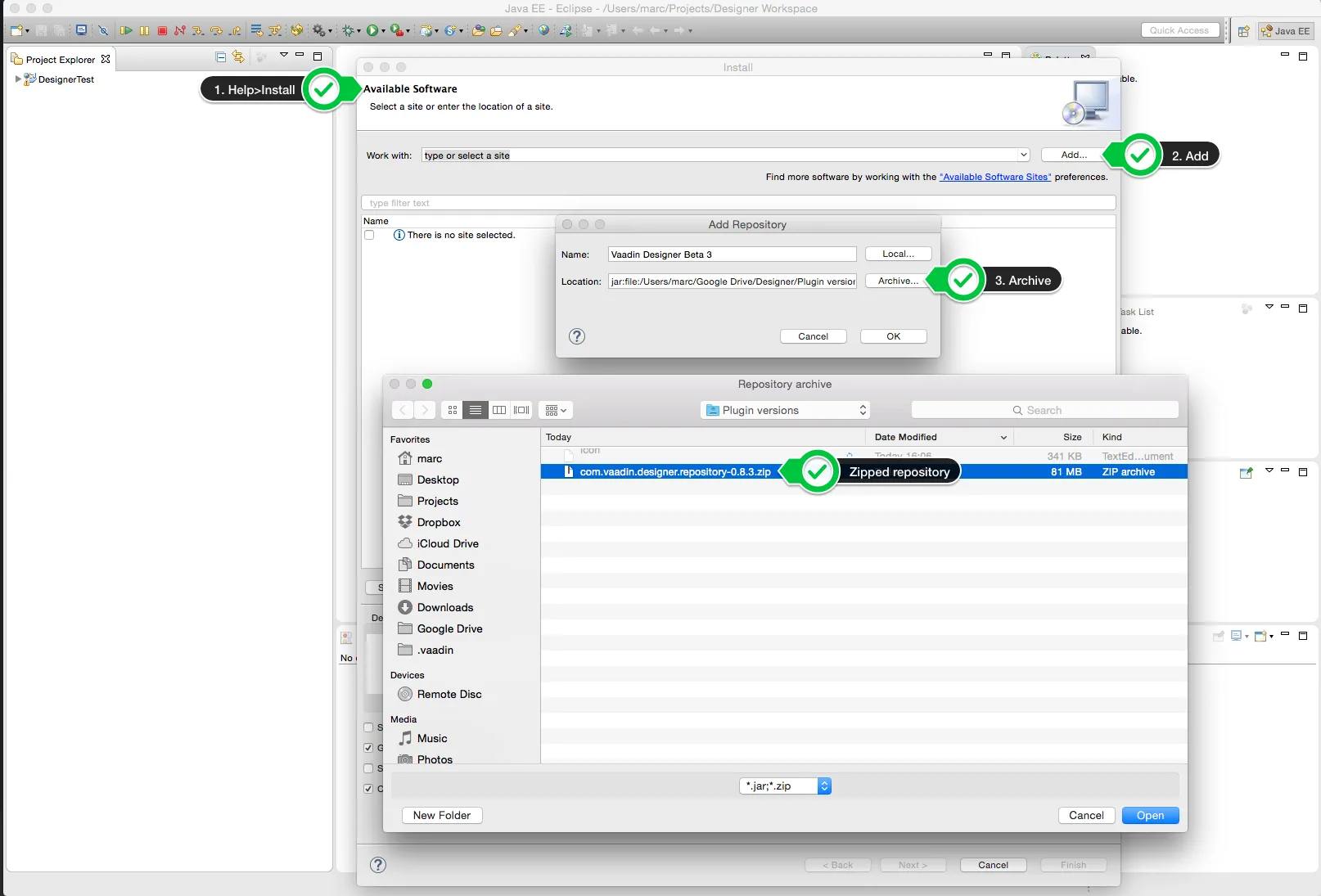Expand the DesignerTest project in Project Explorer
Image resolution: width=1321 pixels, height=896 pixels.
(x=18, y=79)
